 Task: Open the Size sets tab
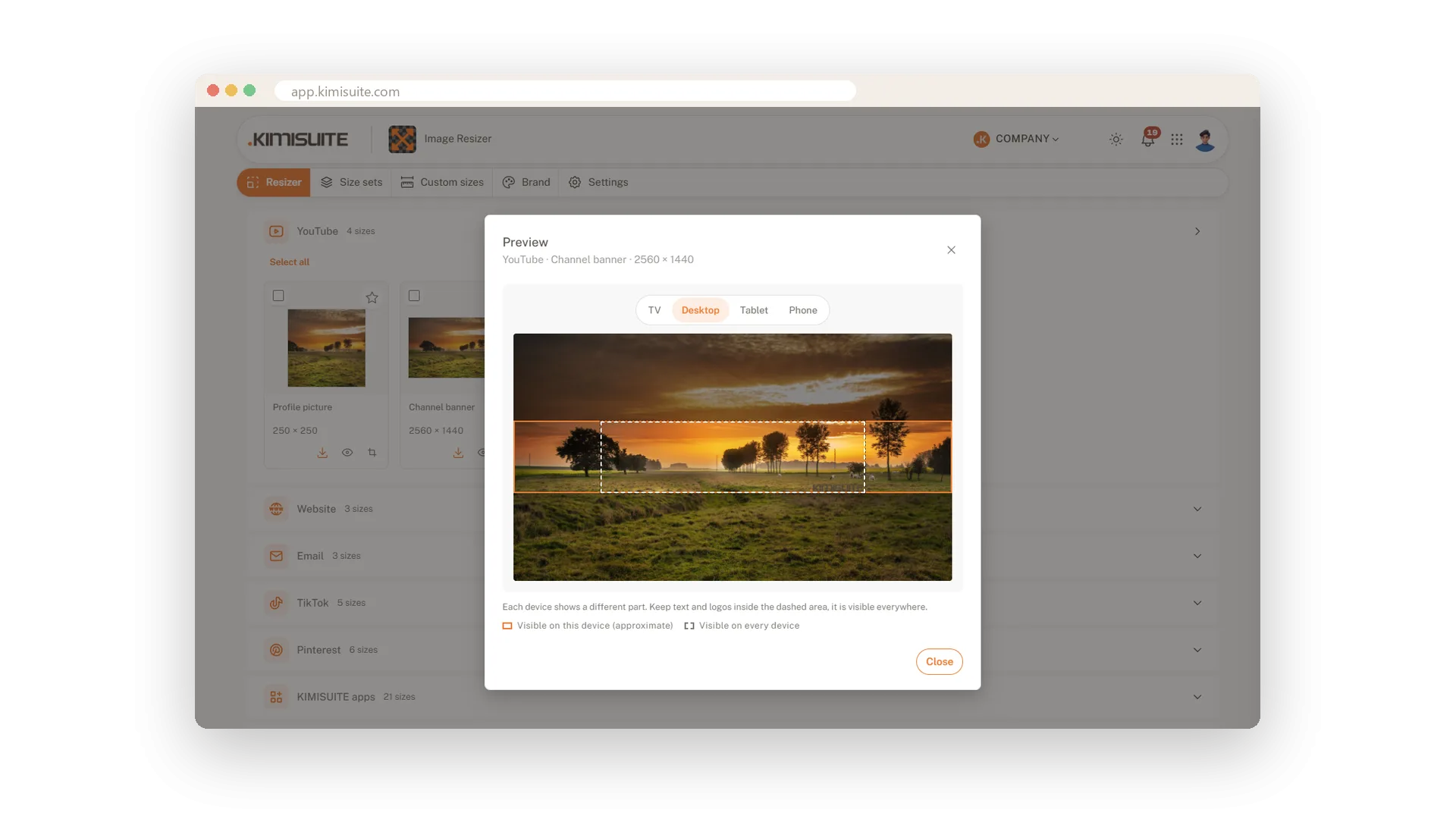coord(351,183)
